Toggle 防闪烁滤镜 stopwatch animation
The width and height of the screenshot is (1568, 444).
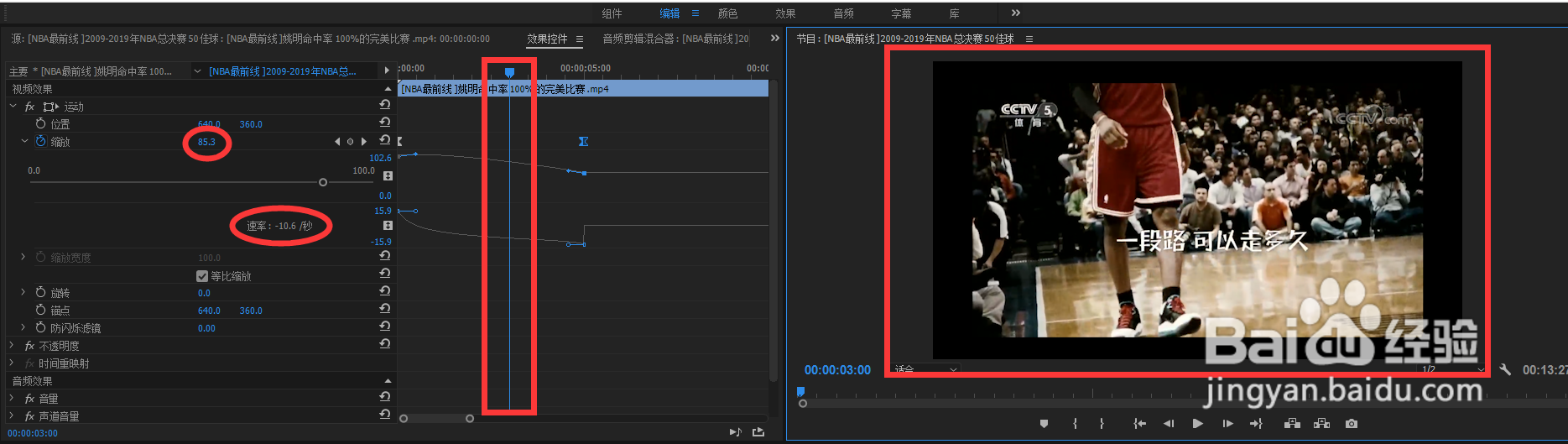click(x=40, y=327)
